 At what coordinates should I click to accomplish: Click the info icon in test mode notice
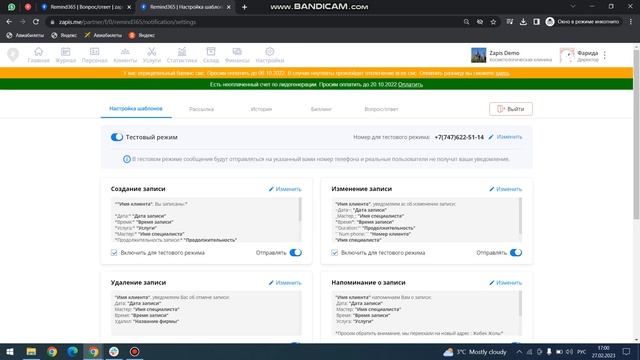(127, 159)
